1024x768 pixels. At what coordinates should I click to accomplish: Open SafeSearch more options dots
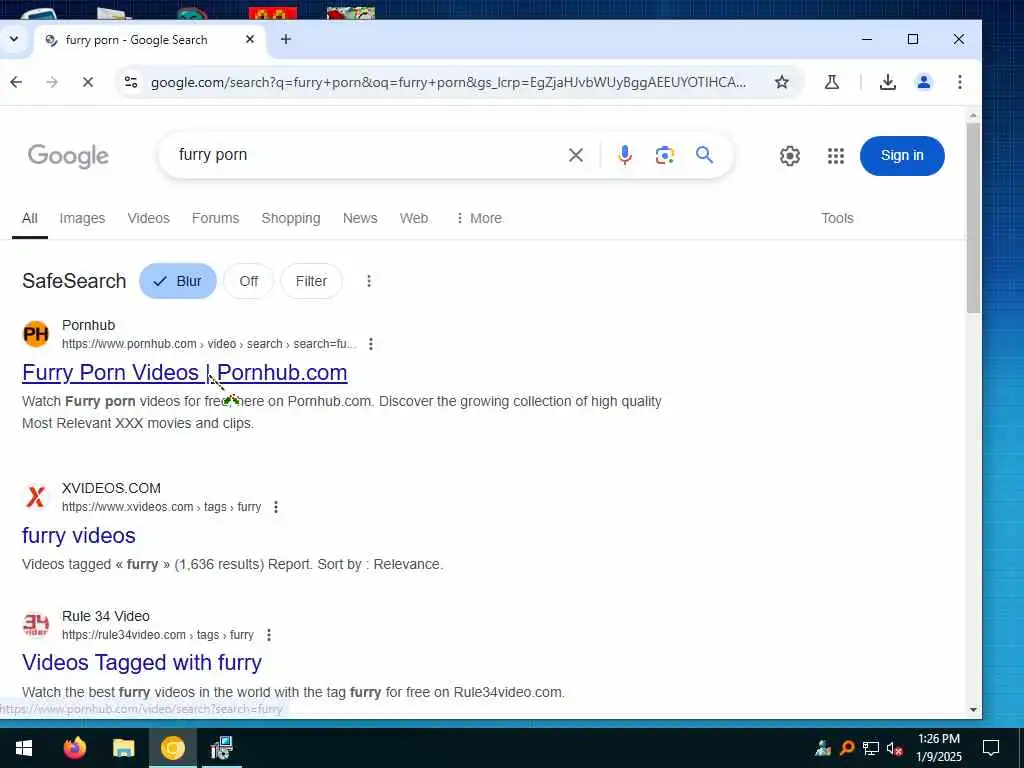coord(368,281)
